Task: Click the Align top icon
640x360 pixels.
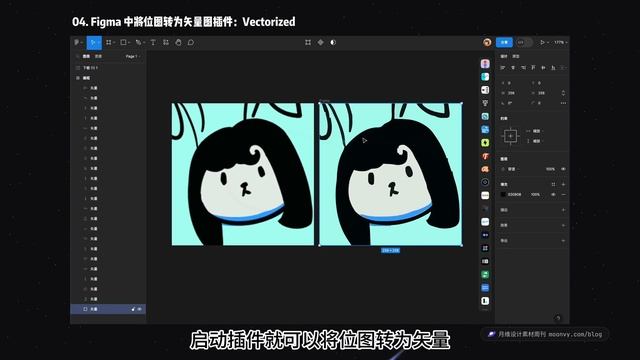Action: coord(533,68)
